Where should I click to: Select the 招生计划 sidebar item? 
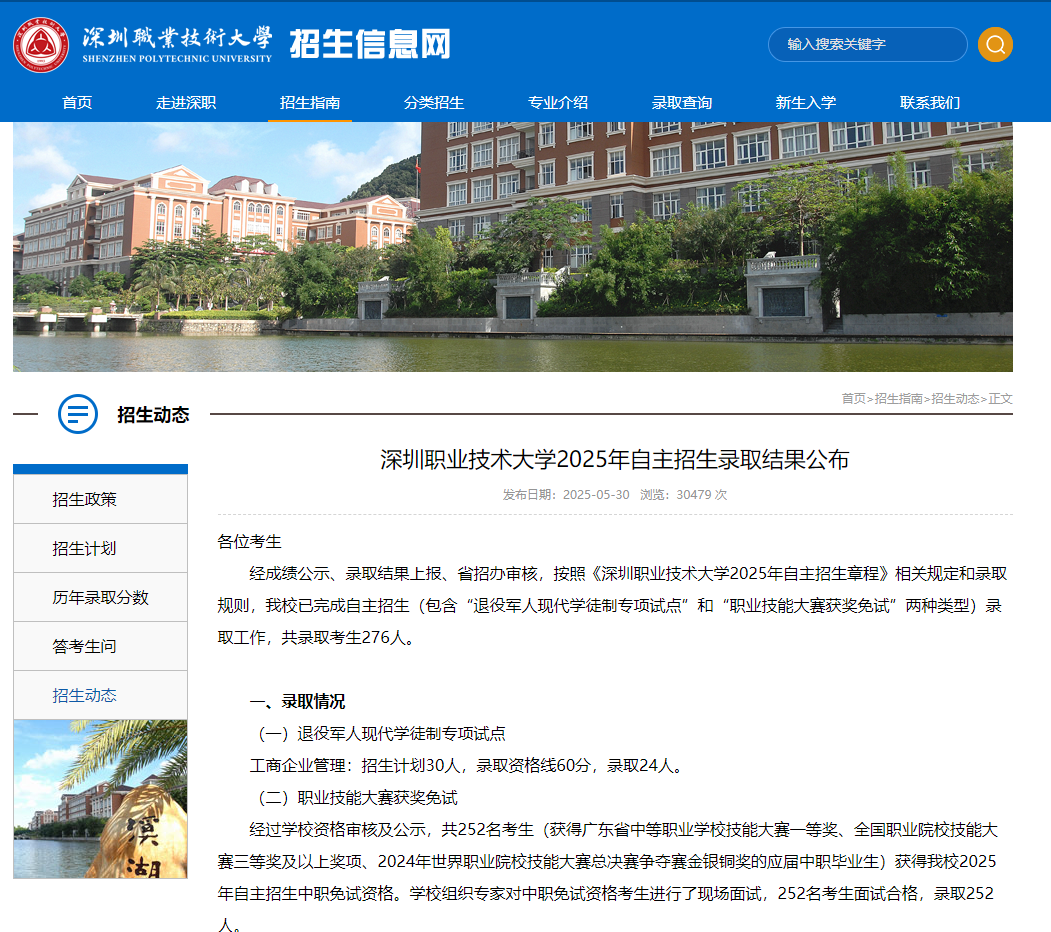(x=100, y=548)
